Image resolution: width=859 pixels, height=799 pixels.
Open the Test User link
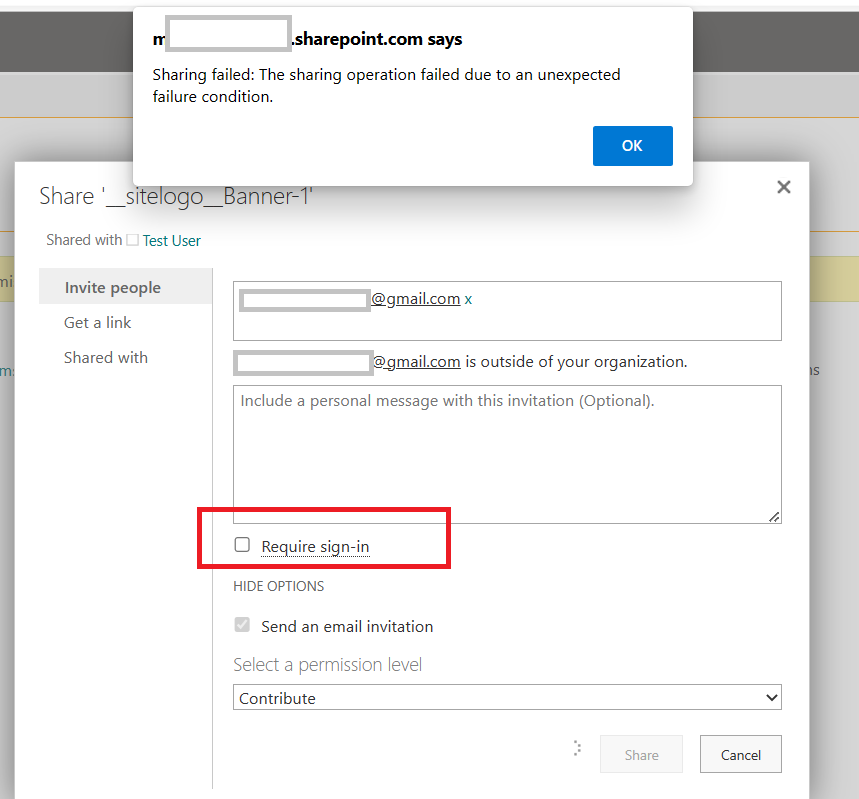click(x=170, y=240)
